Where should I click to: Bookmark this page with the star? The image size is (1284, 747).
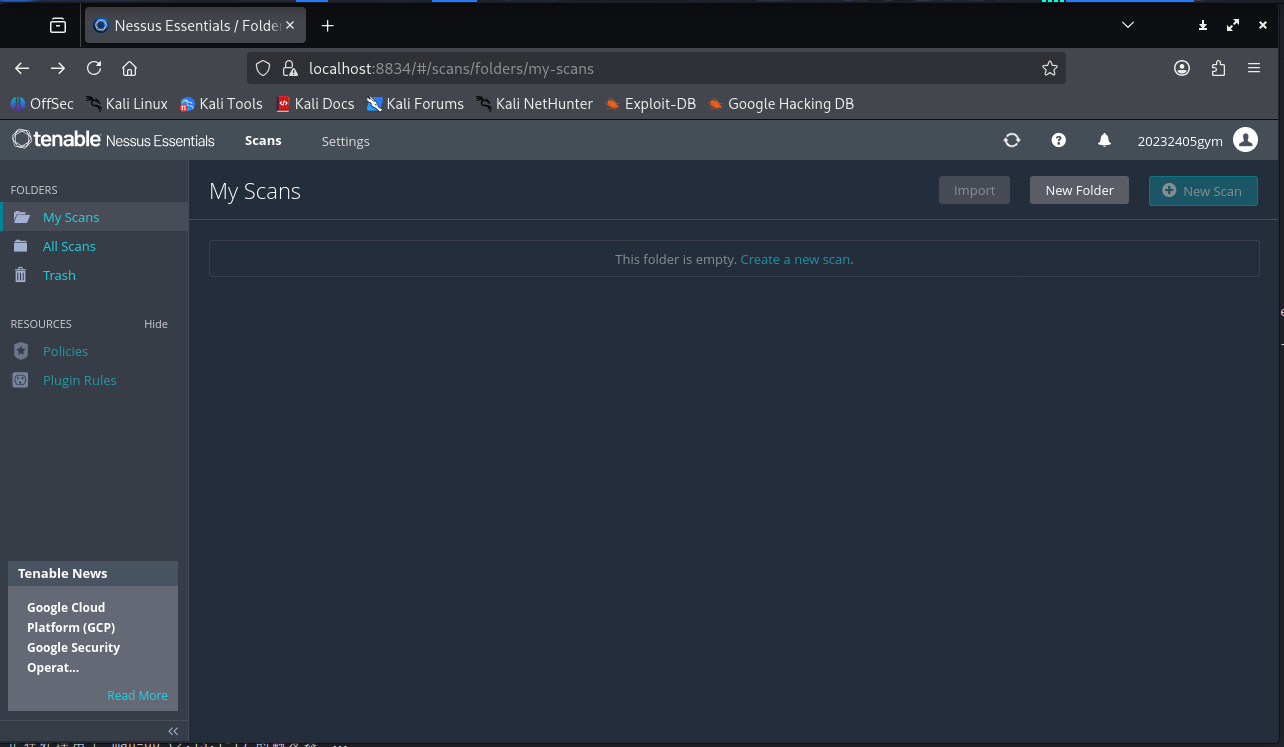[x=1050, y=68]
